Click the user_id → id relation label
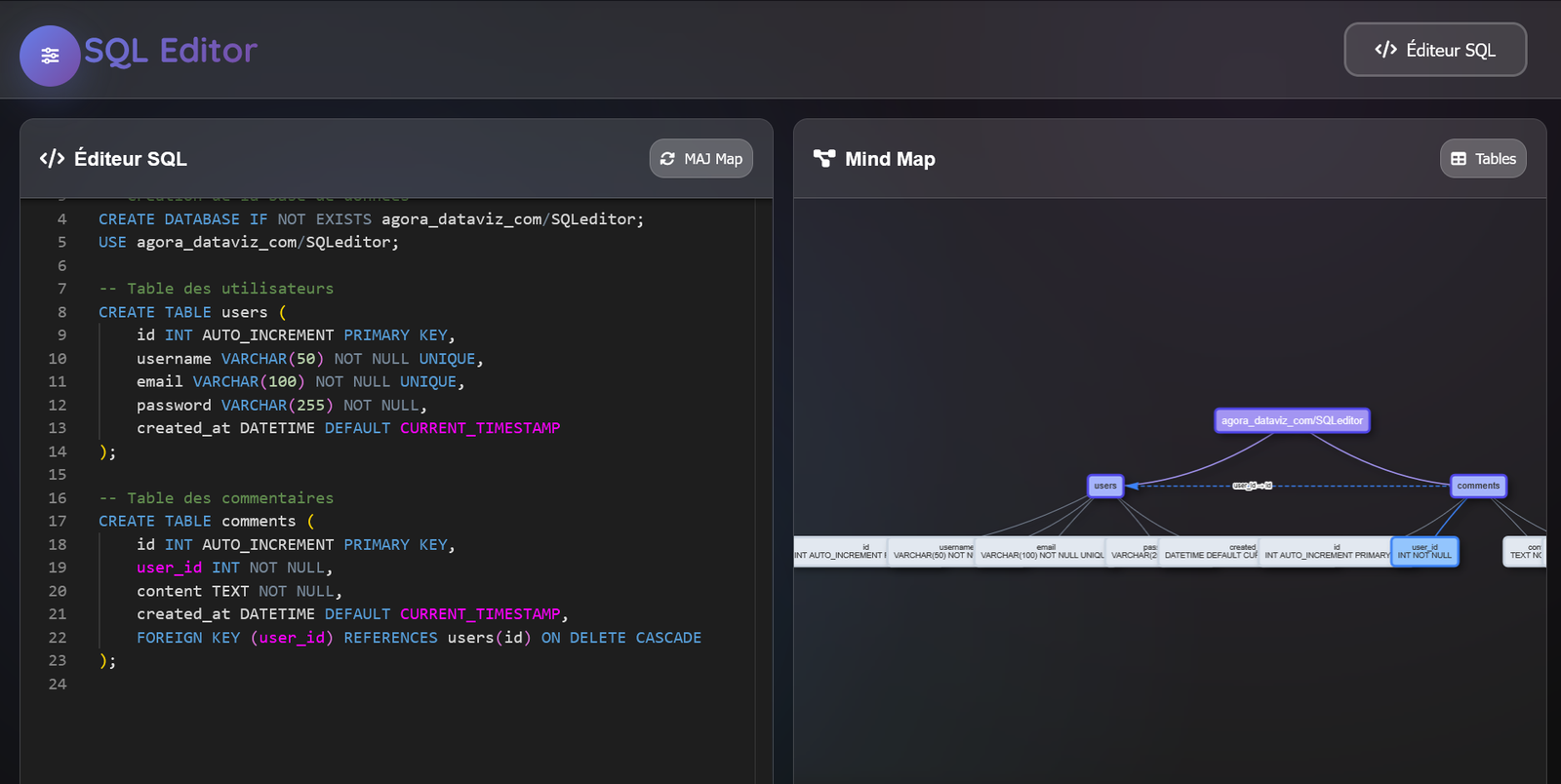 tap(1252, 486)
